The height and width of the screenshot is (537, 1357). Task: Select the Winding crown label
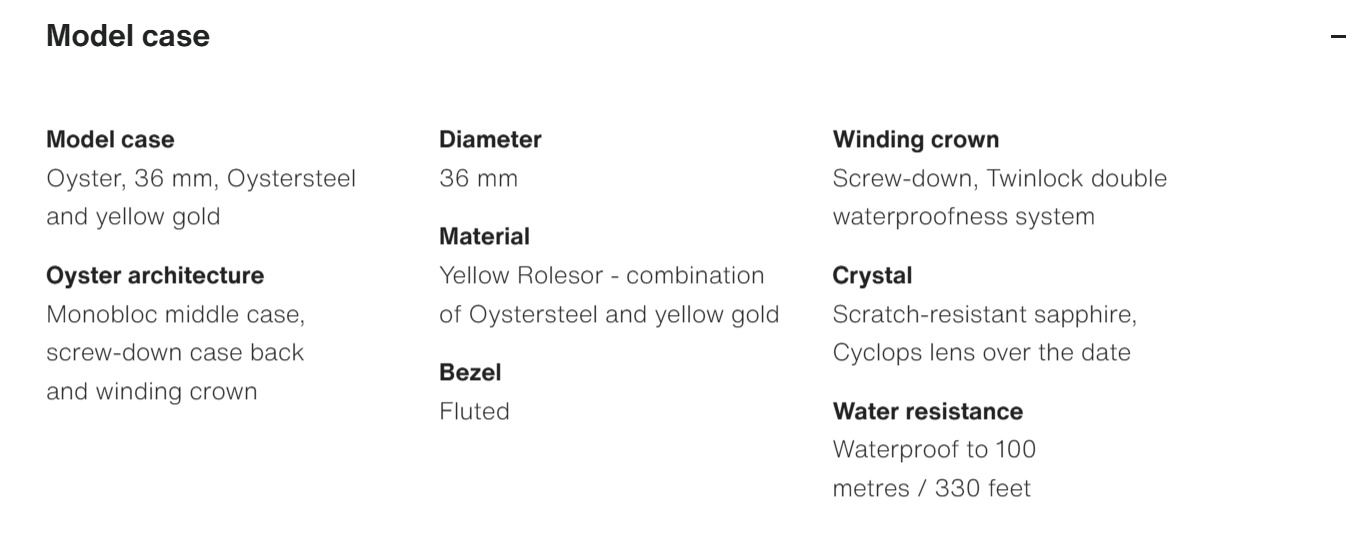coord(915,140)
